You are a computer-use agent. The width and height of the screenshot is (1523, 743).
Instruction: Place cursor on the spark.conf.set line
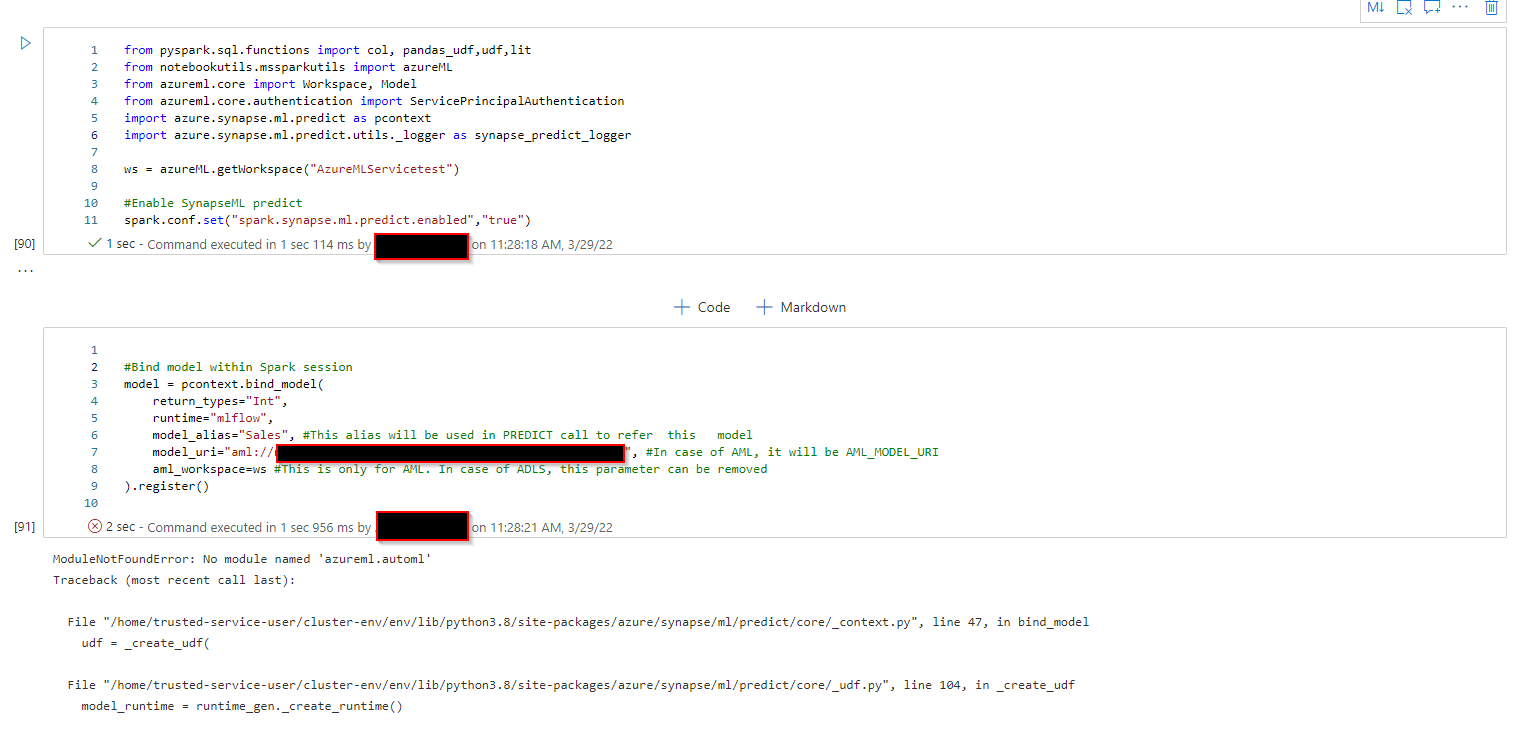pos(327,220)
